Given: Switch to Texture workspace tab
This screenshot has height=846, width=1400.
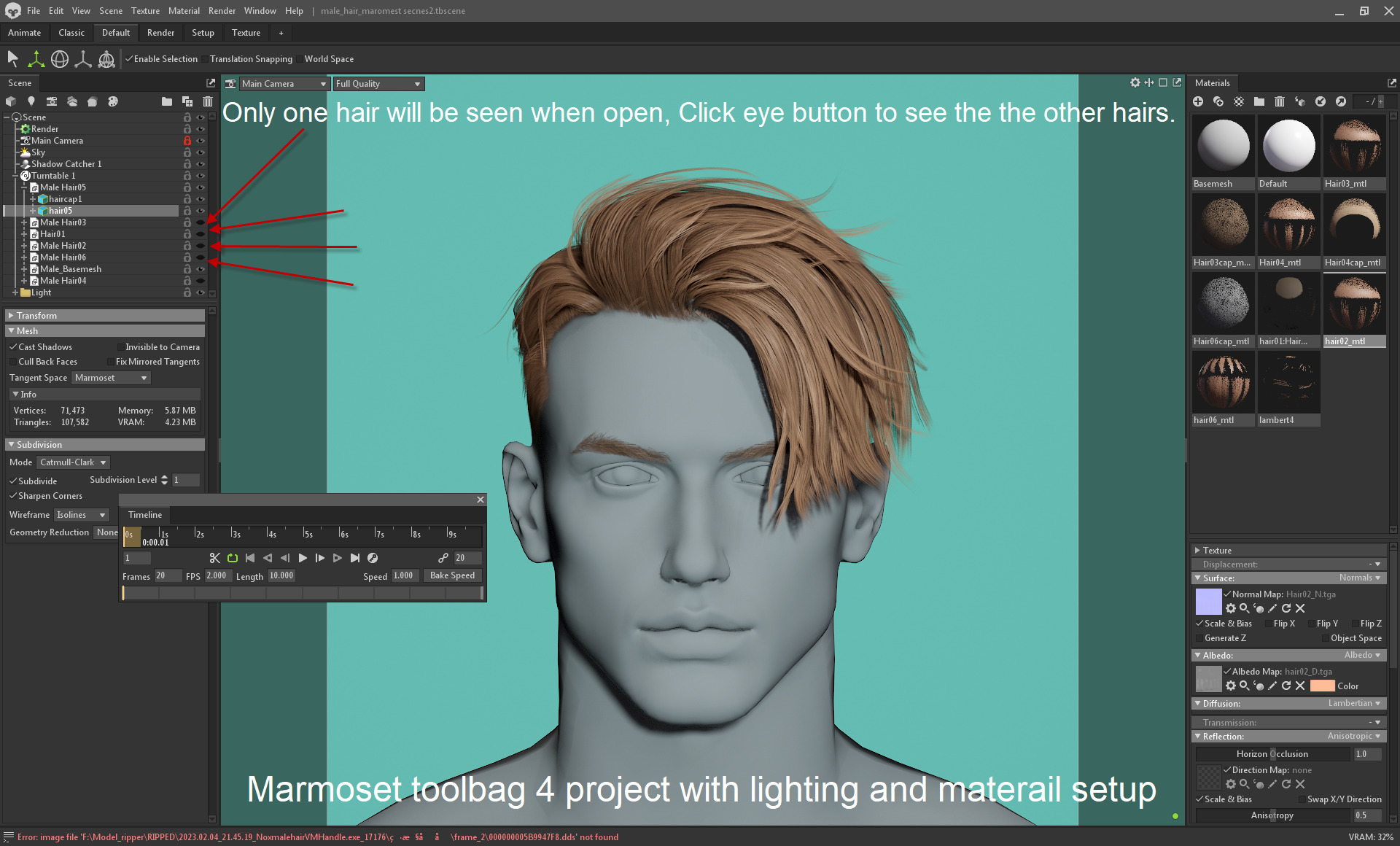Looking at the screenshot, I should (246, 33).
